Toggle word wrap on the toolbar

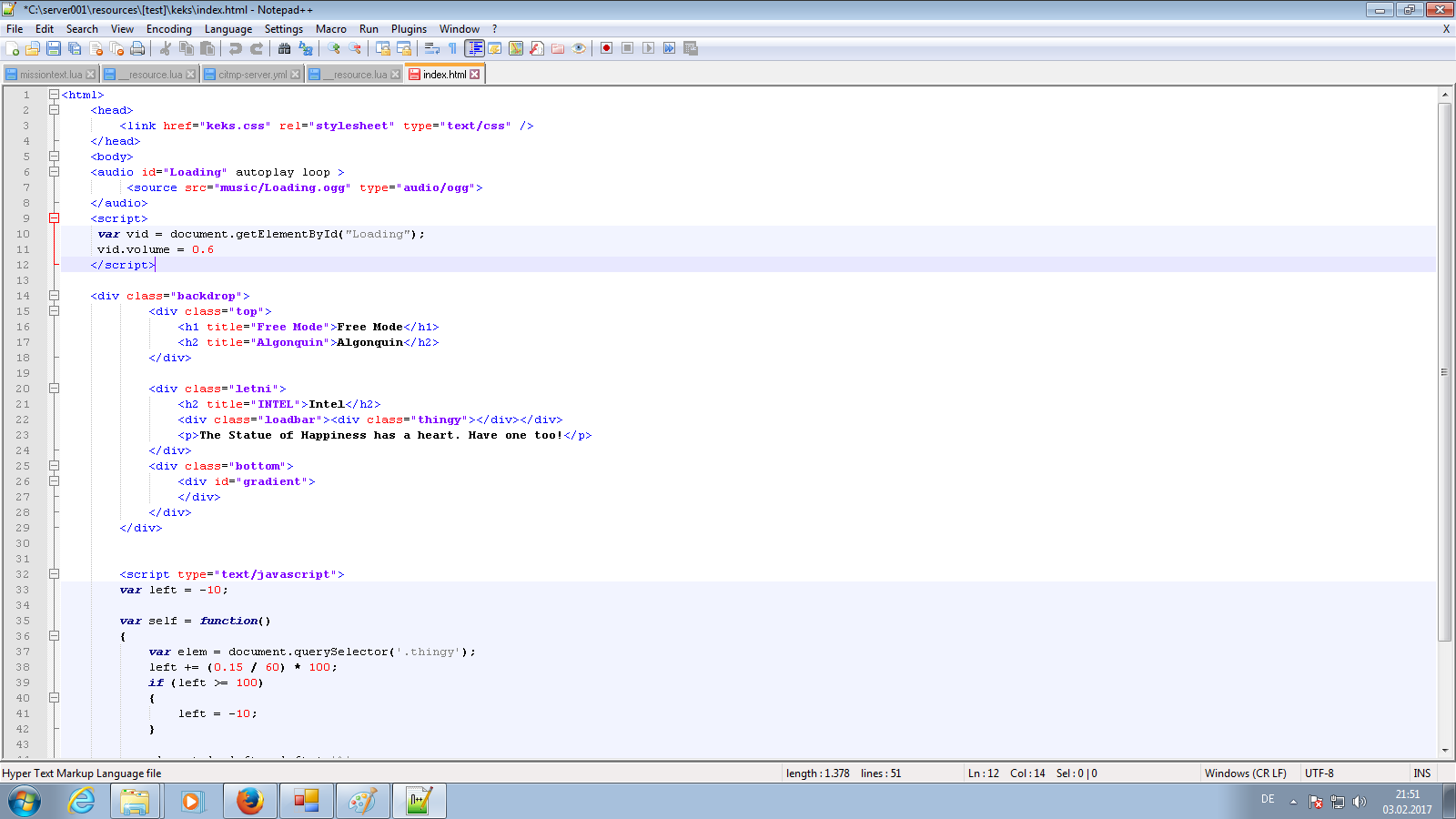(430, 49)
